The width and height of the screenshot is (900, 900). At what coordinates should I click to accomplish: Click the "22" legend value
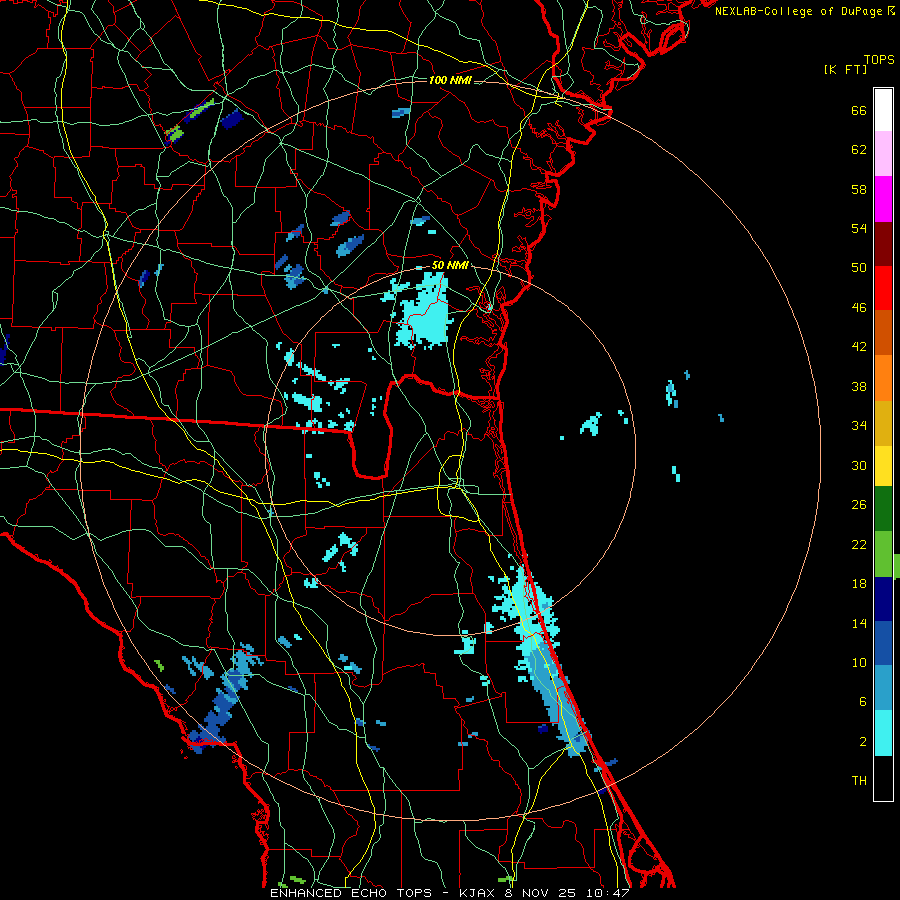click(859, 544)
